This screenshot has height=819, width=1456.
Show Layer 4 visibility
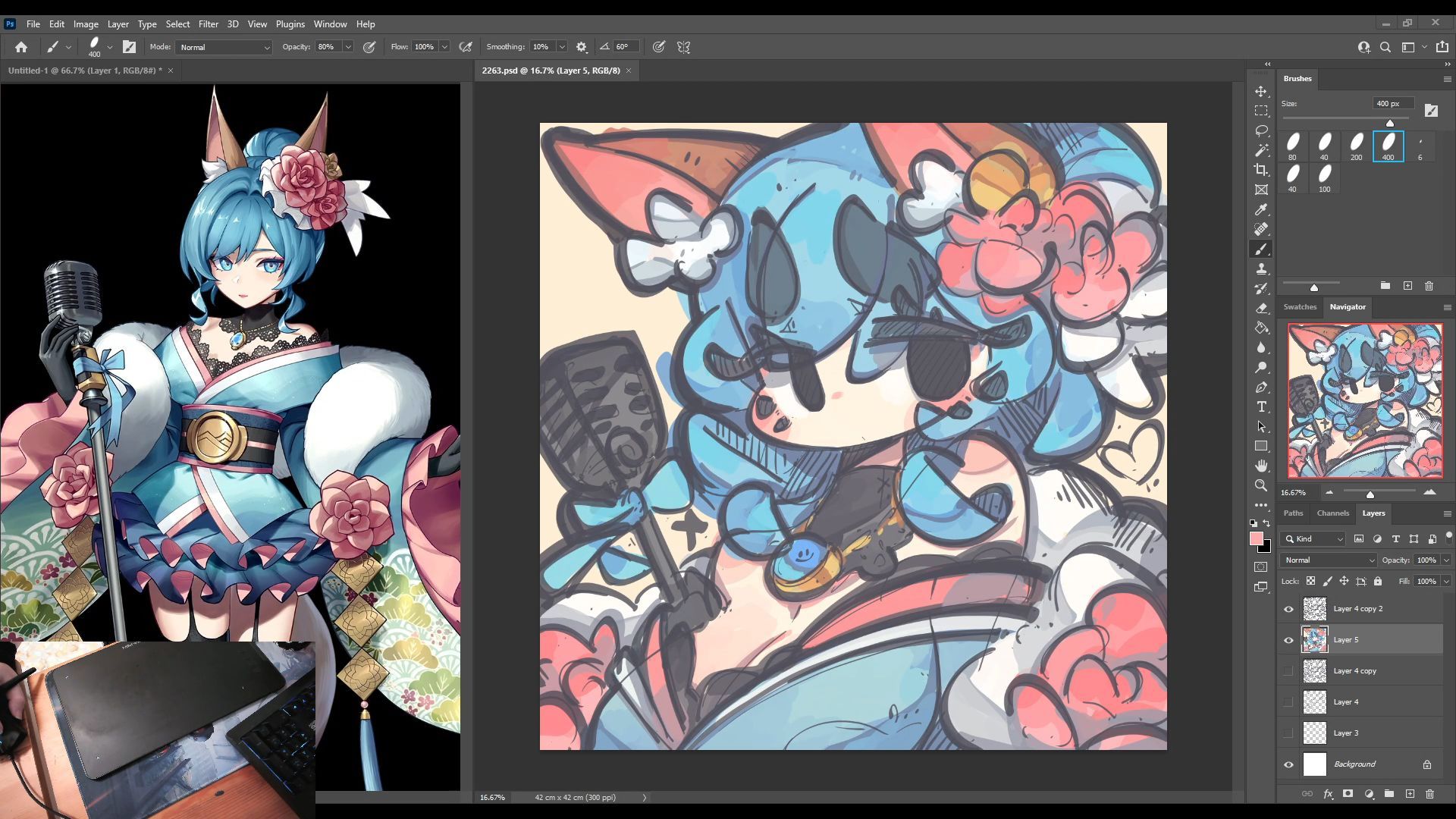pos(1288,702)
